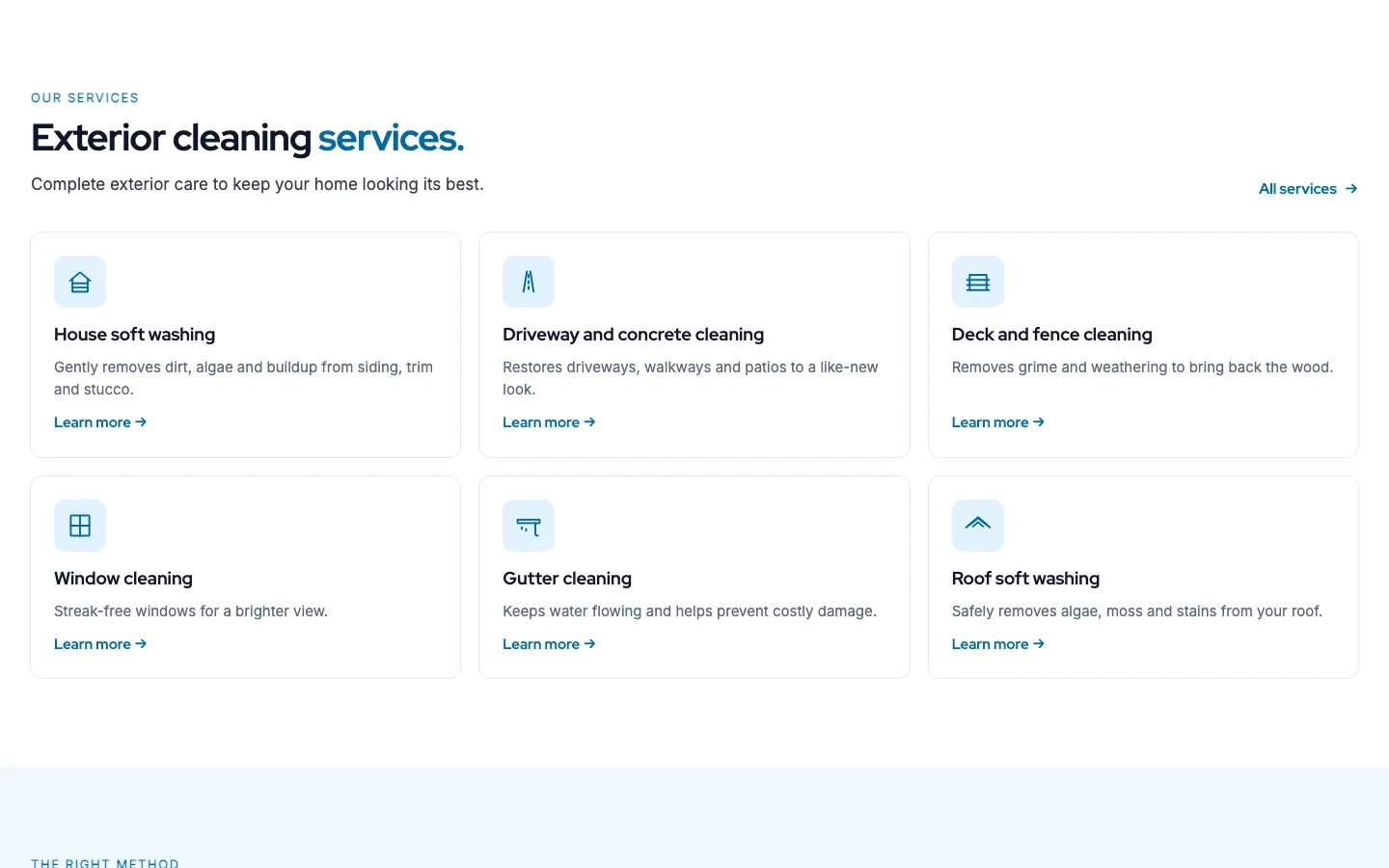
Task: Select the Window cleaning heading
Action: (x=123, y=579)
